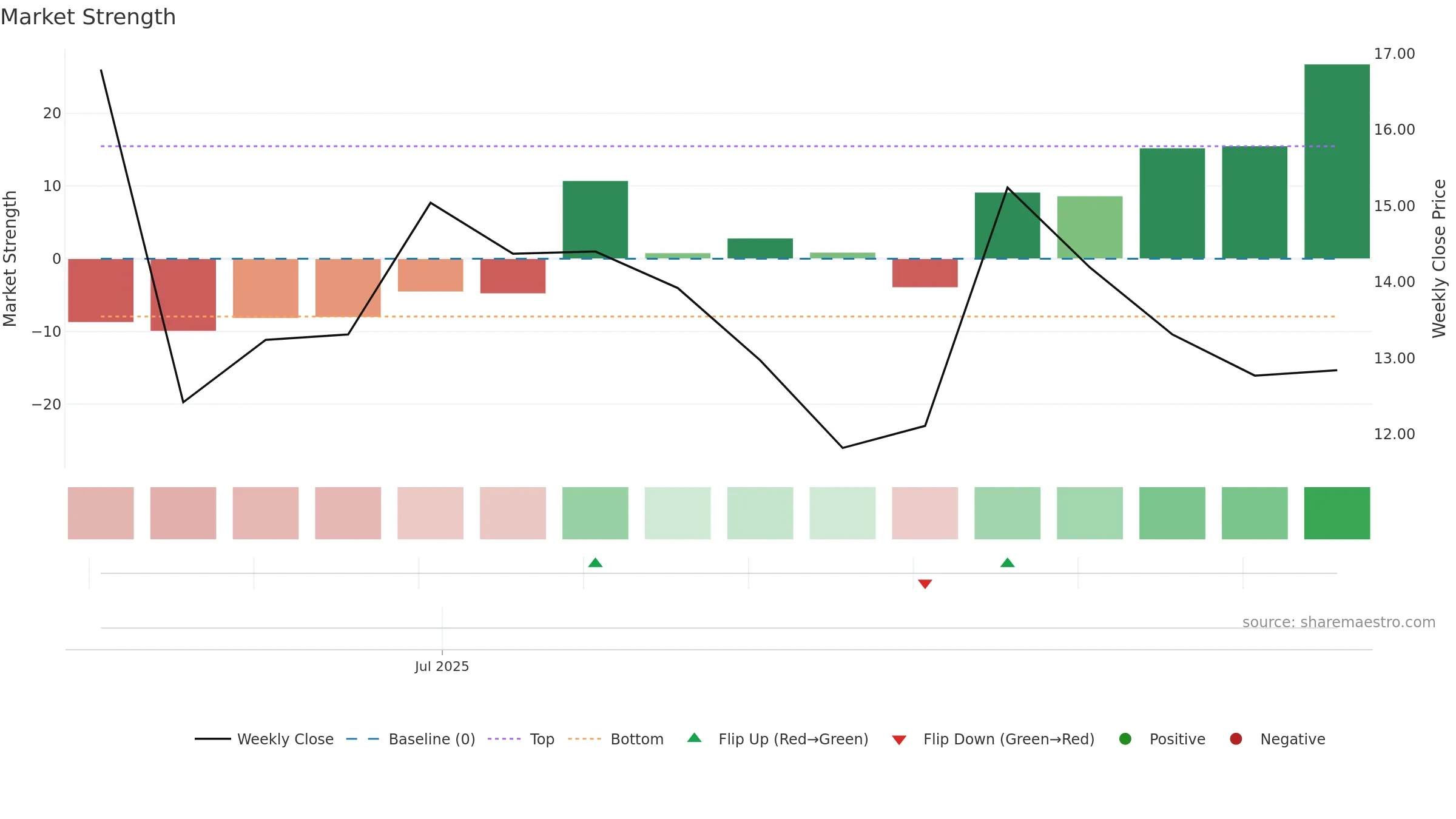Toggle the Baseline (0) legend entry
The width and height of the screenshot is (1456, 819).
[x=411, y=739]
